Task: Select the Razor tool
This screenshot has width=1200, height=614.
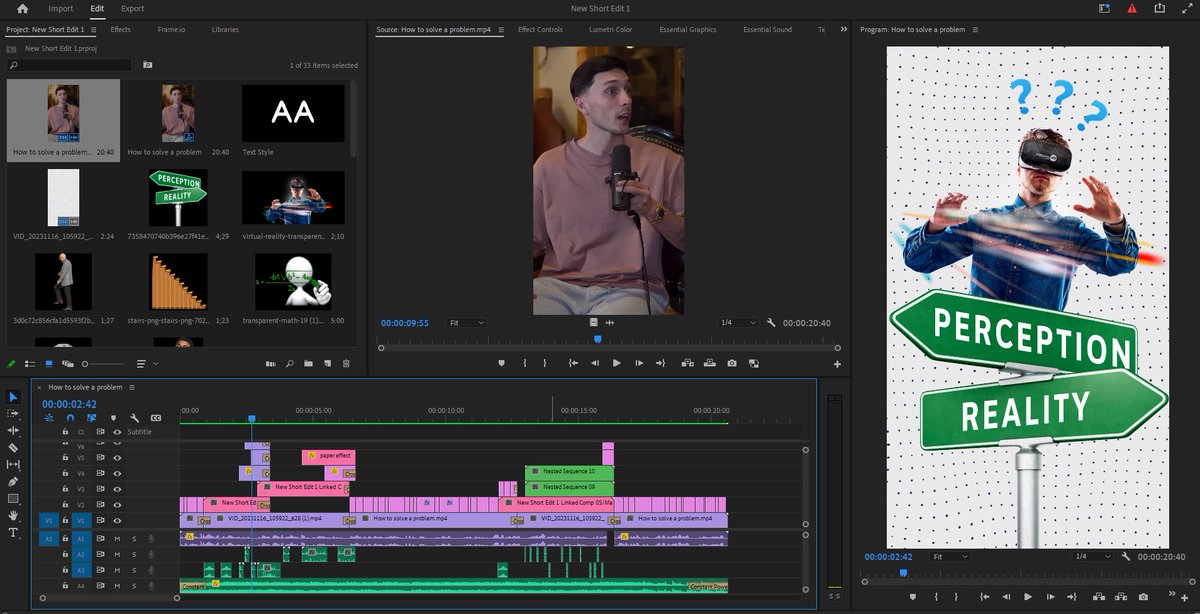Action: (x=13, y=448)
